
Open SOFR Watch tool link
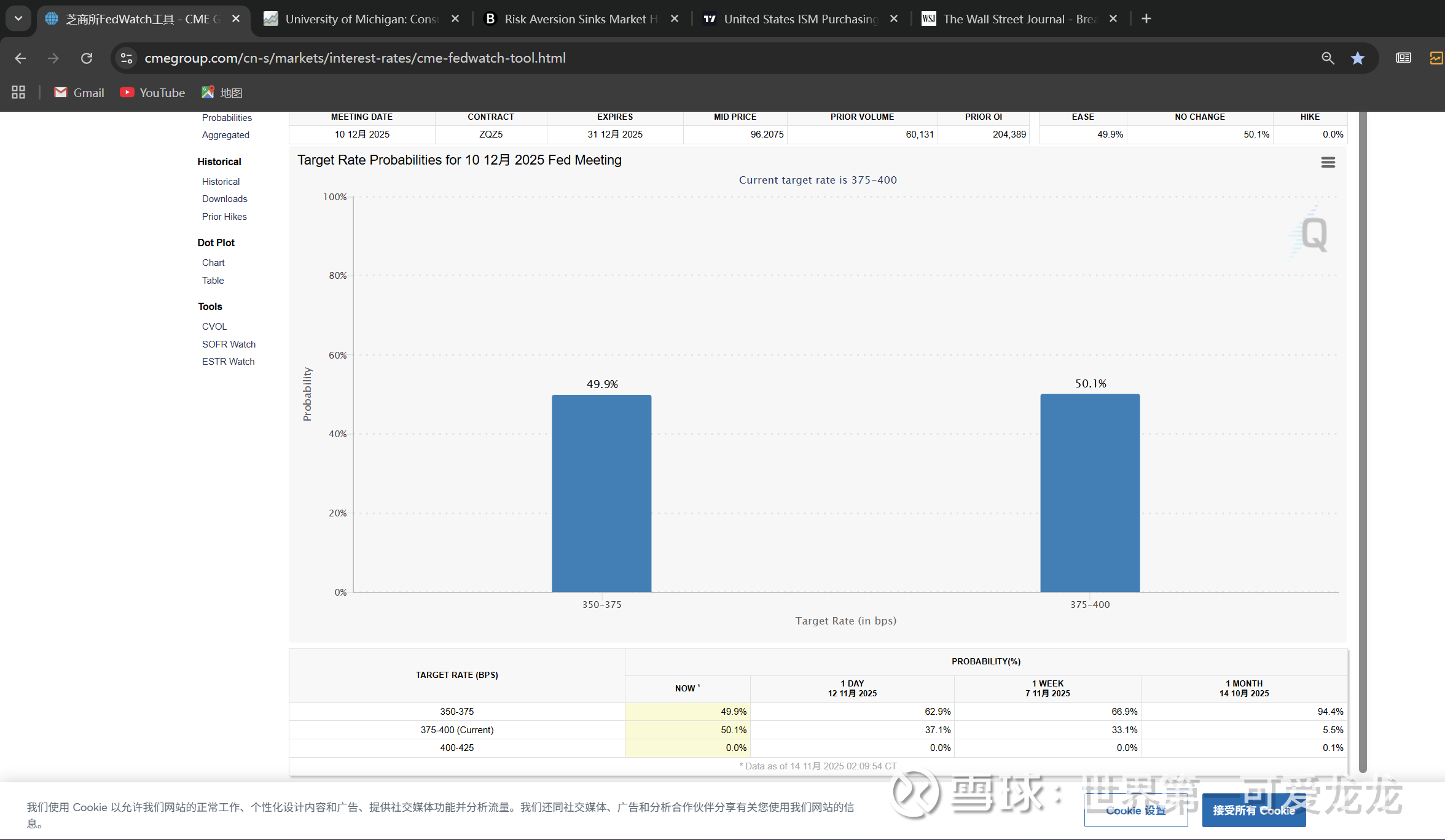coord(229,344)
